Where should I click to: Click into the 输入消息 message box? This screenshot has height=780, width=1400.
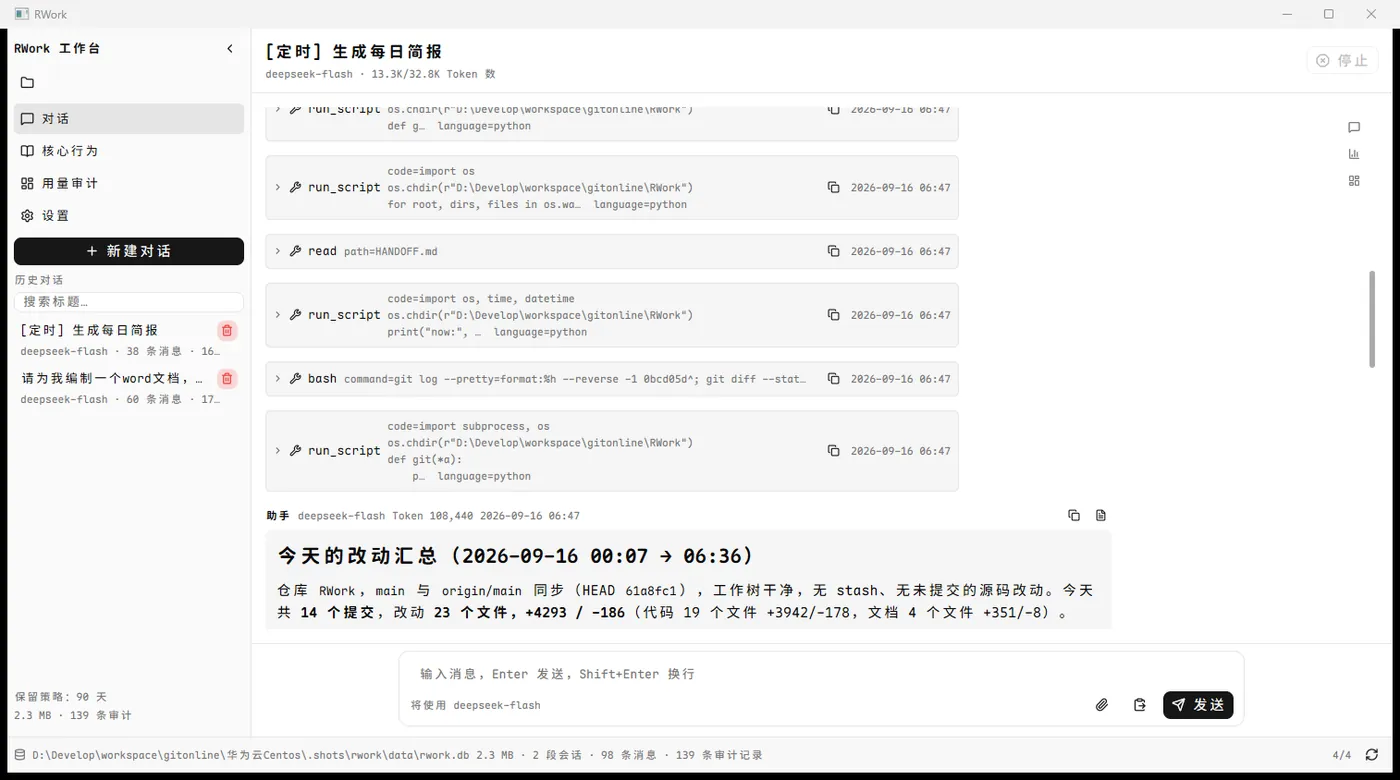[x=820, y=674]
